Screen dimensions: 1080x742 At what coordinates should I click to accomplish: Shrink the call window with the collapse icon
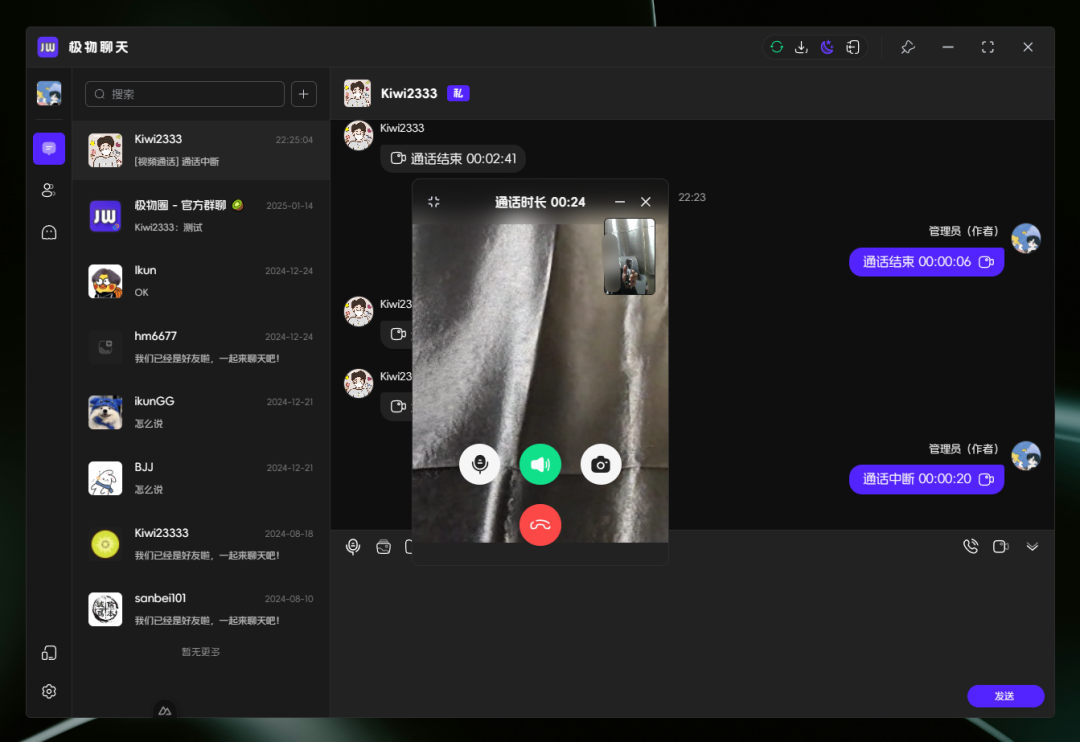pyautogui.click(x=433, y=202)
